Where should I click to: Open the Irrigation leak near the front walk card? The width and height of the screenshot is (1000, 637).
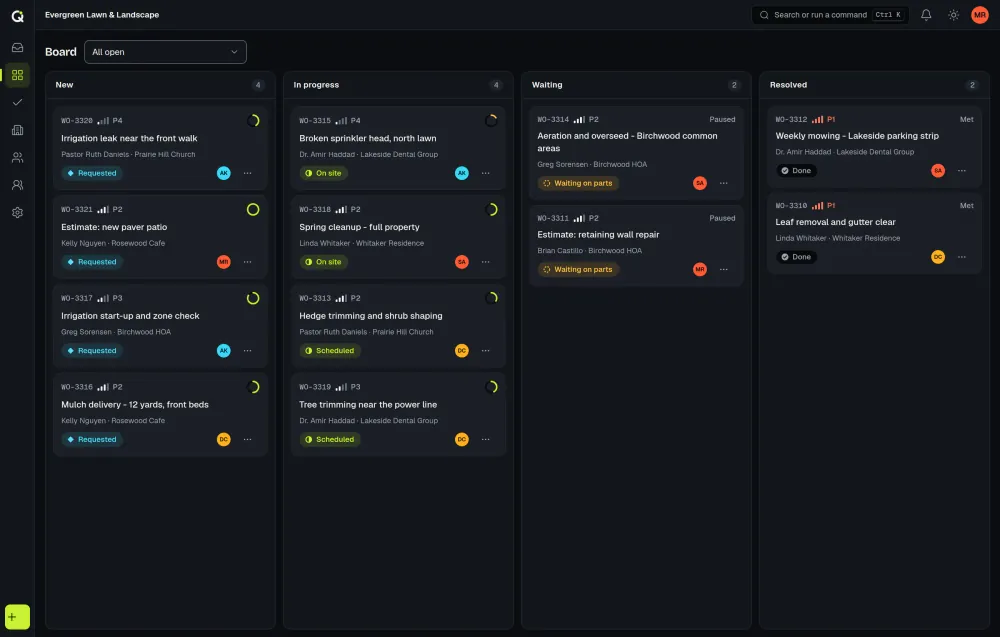160,148
